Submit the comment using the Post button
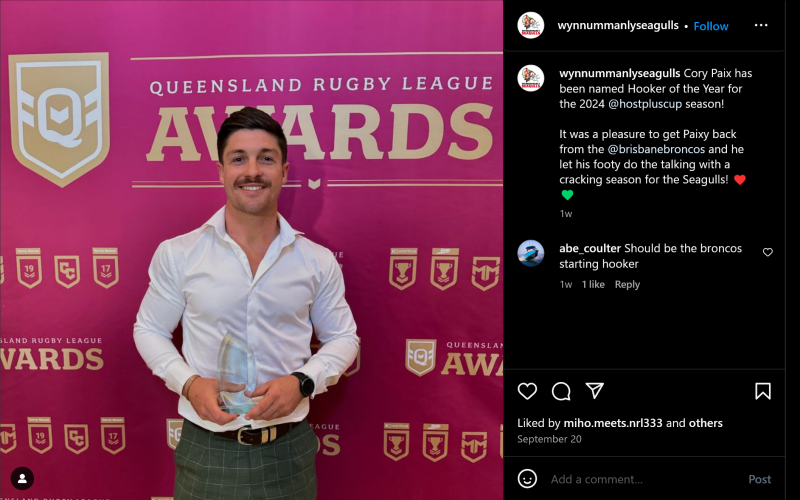The image size is (800, 500). point(759,479)
